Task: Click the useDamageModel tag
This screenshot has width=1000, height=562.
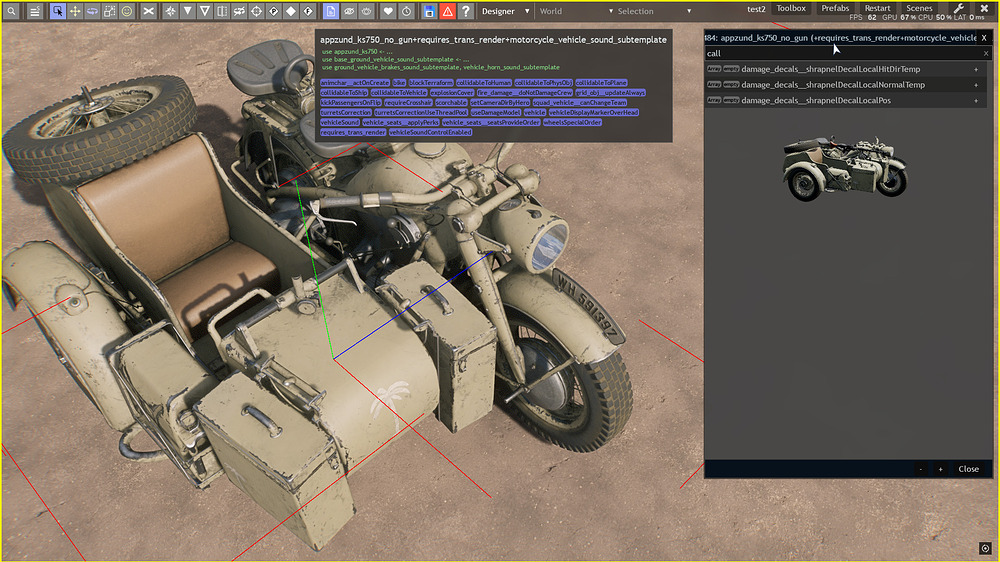Action: (496, 112)
